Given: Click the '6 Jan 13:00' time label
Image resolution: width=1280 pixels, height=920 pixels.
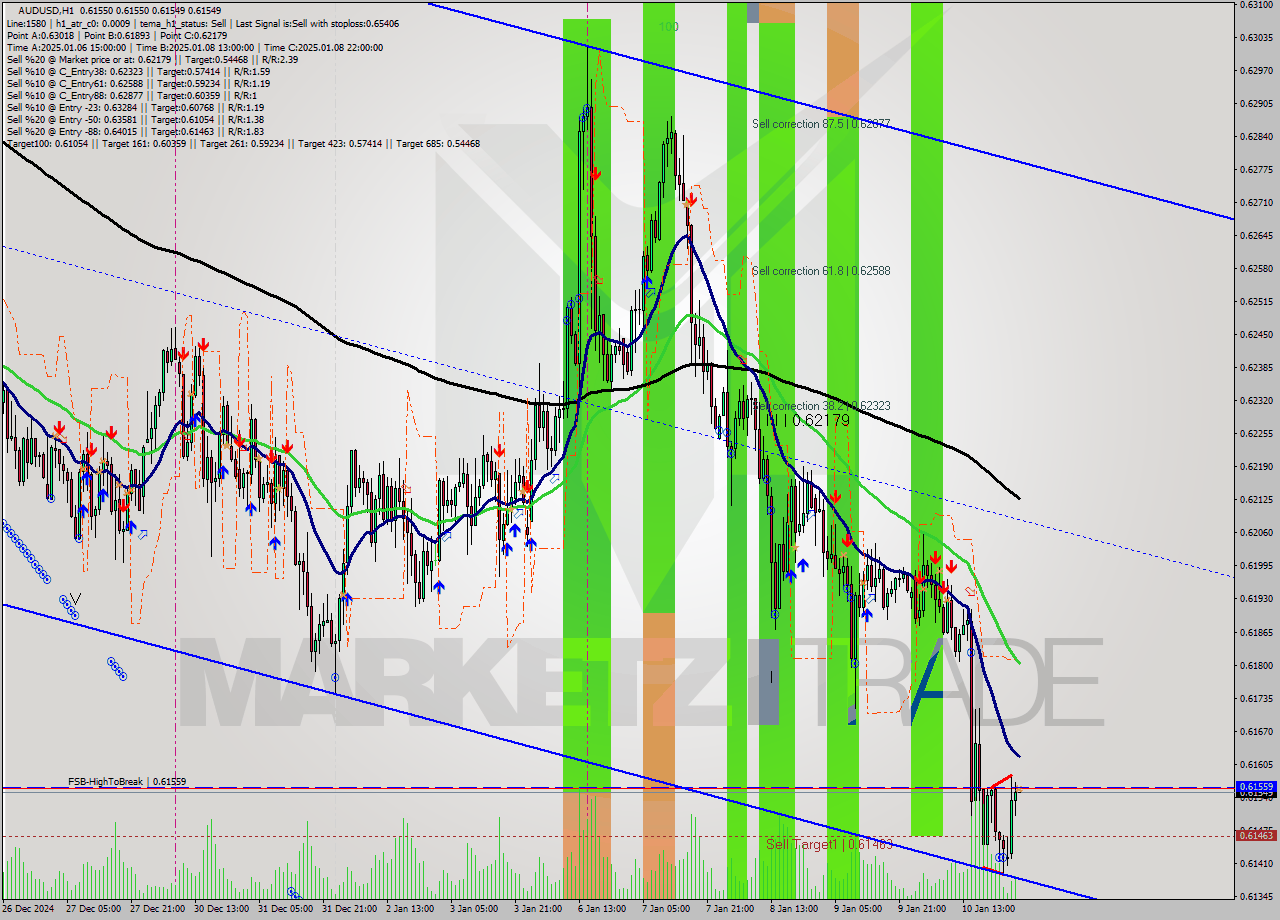Looking at the screenshot, I should (602, 909).
